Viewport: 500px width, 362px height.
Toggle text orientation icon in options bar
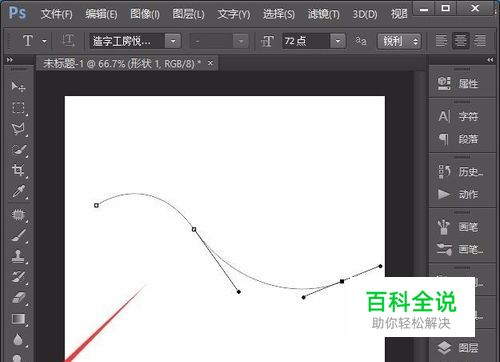click(x=68, y=41)
